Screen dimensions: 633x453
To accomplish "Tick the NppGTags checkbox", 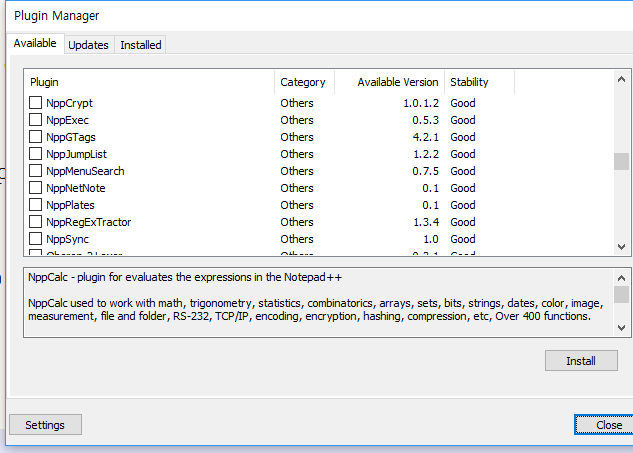I will (36, 136).
